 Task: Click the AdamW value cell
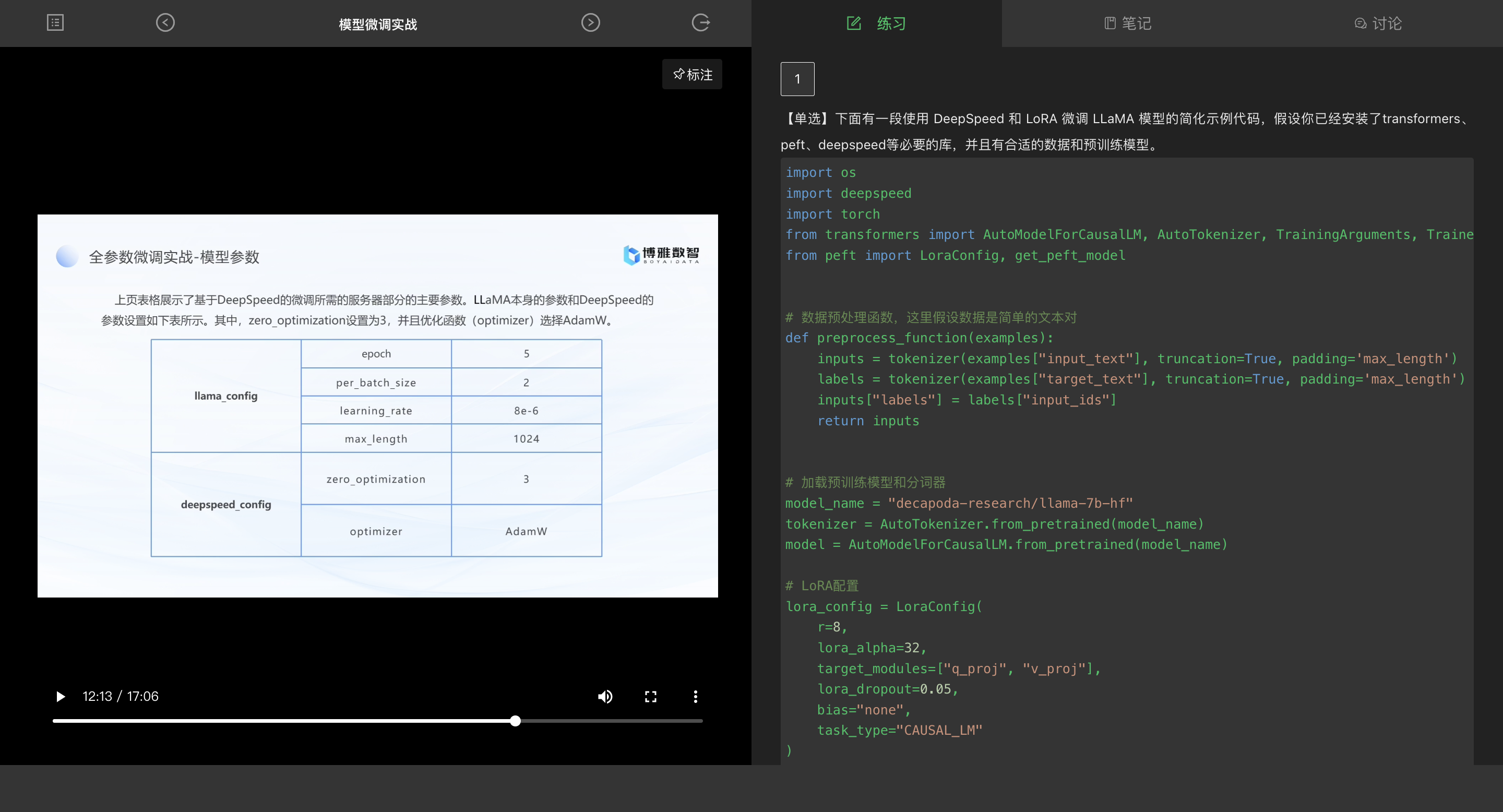coord(526,531)
